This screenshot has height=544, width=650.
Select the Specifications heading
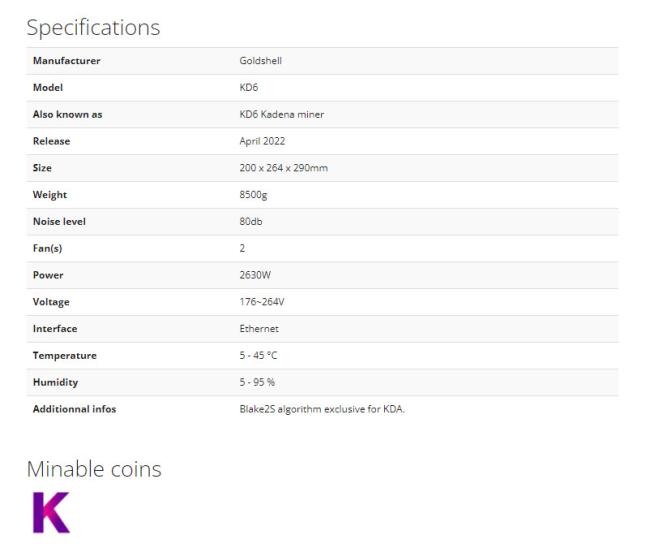point(93,28)
